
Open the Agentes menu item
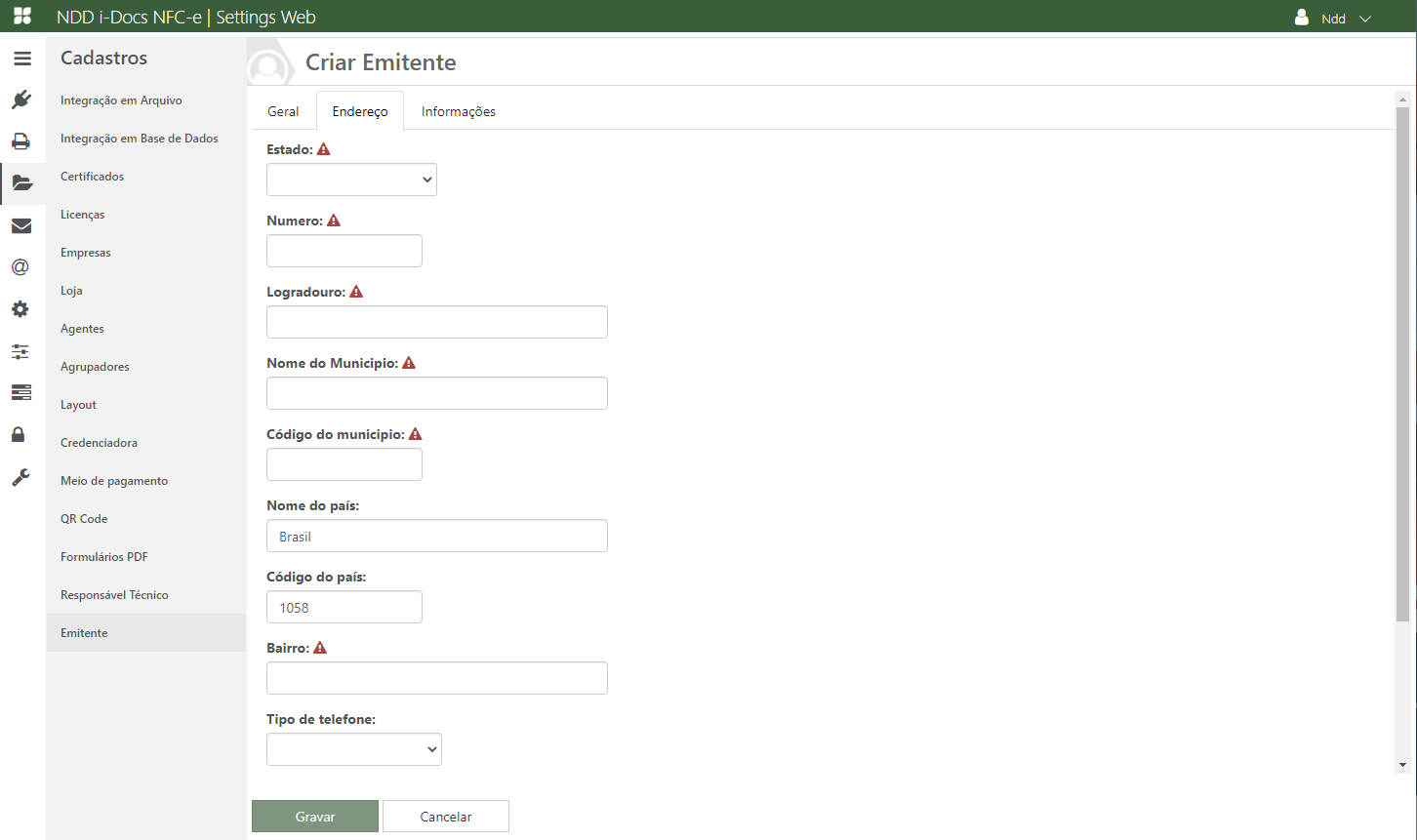[x=145, y=329]
